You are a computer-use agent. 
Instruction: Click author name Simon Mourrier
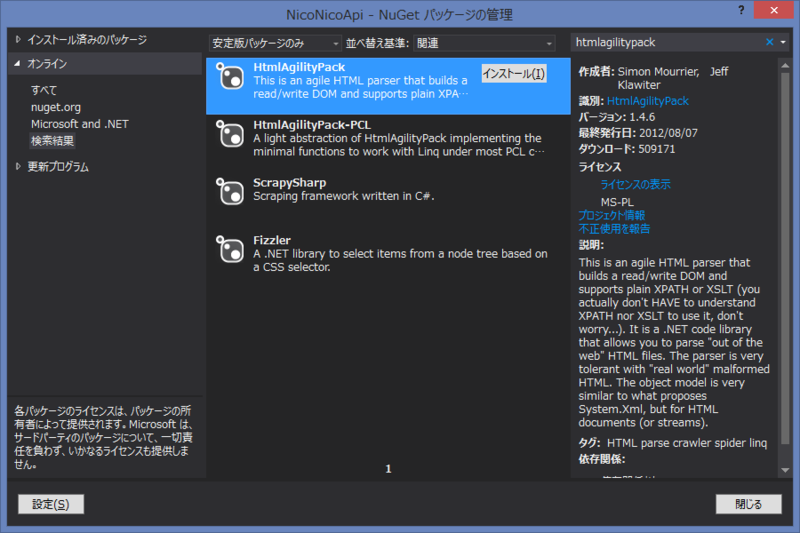point(658,72)
